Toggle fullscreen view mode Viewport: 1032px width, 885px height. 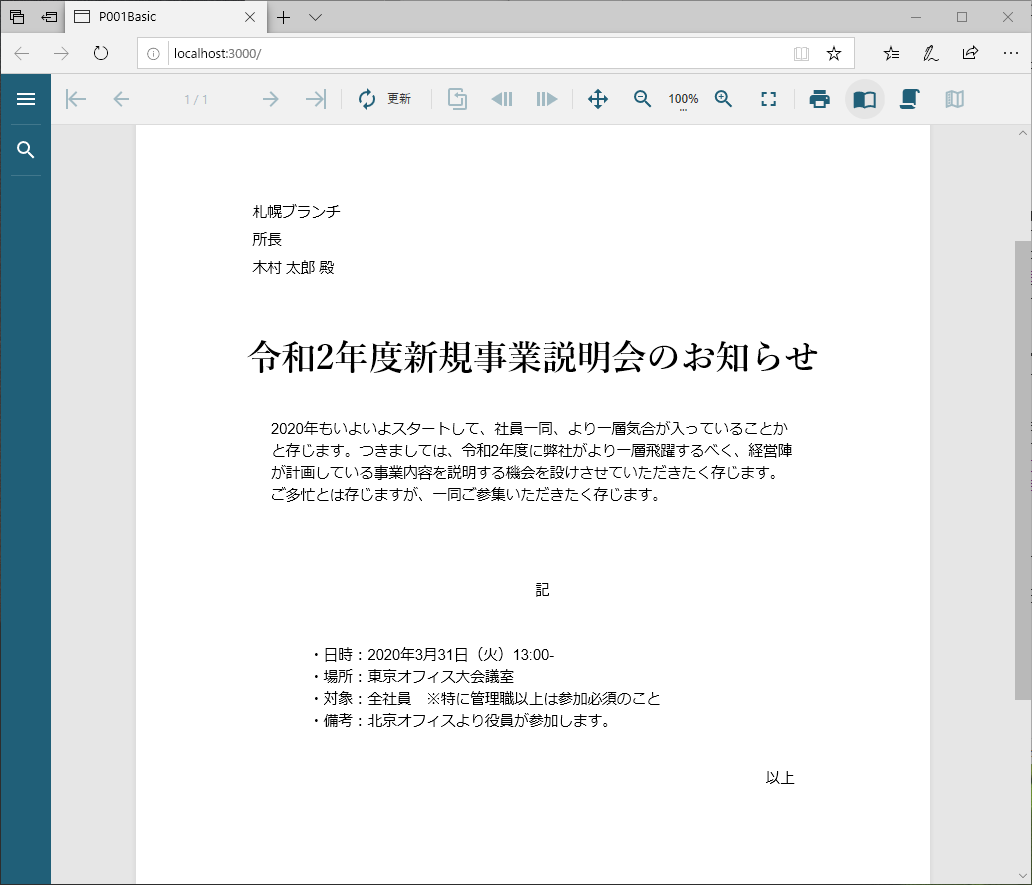pos(769,99)
